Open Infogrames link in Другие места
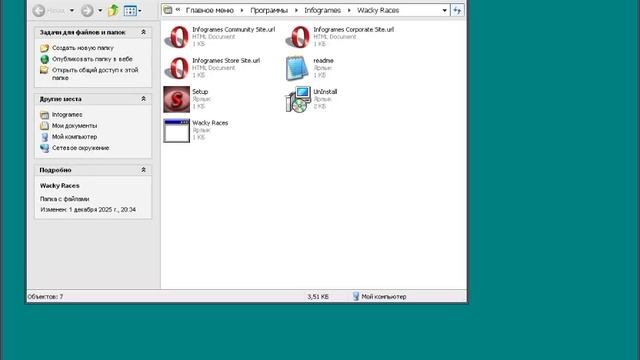The width and height of the screenshot is (640, 360). click(x=67, y=115)
